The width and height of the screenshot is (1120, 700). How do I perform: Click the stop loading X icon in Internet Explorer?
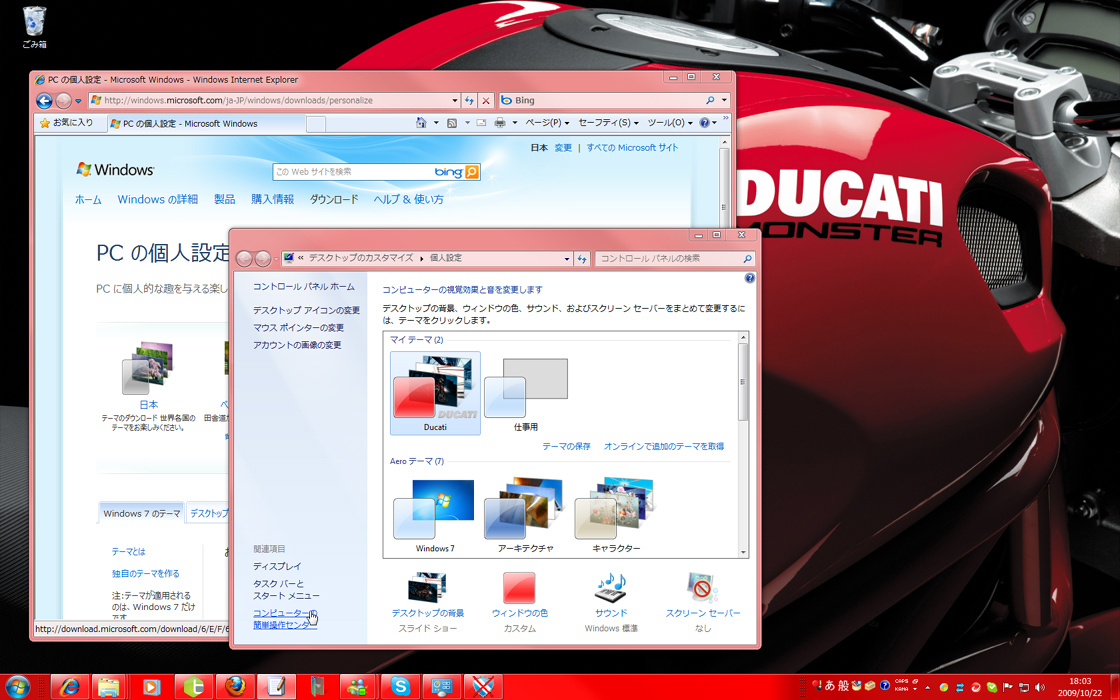(x=486, y=101)
